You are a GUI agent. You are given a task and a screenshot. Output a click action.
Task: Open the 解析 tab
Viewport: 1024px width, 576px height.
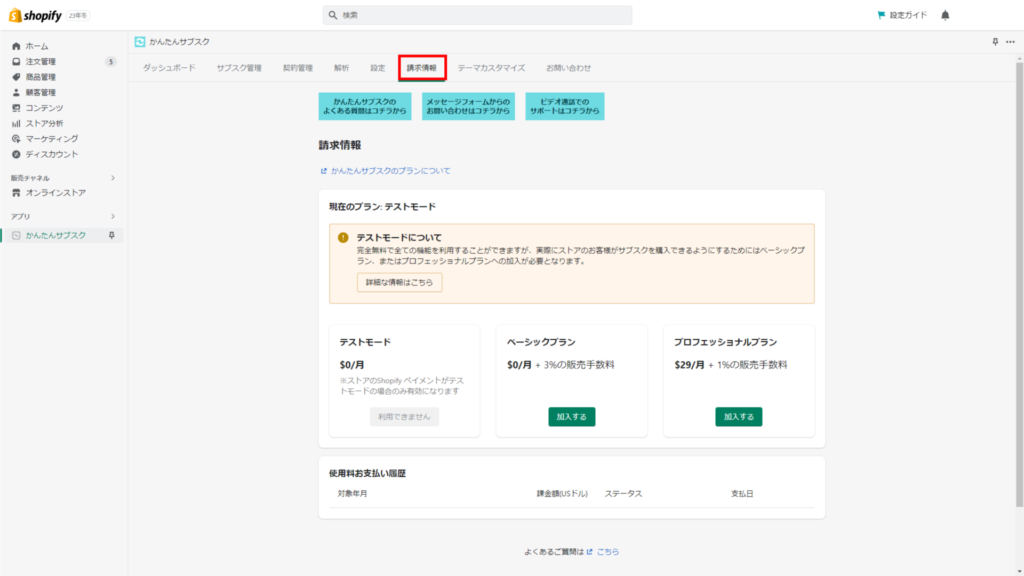click(x=342, y=68)
